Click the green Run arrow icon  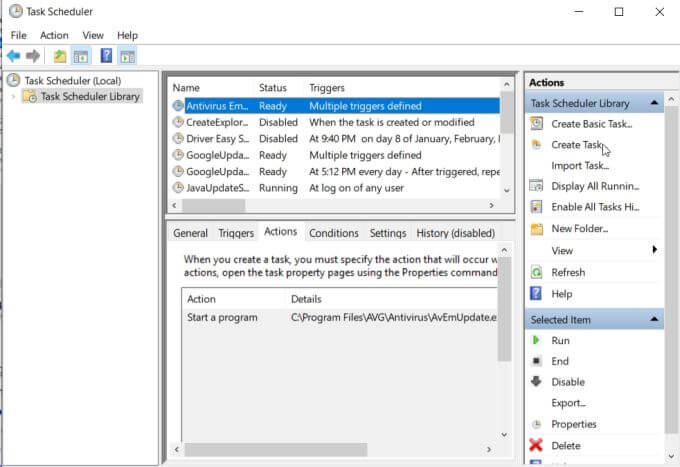click(x=536, y=340)
